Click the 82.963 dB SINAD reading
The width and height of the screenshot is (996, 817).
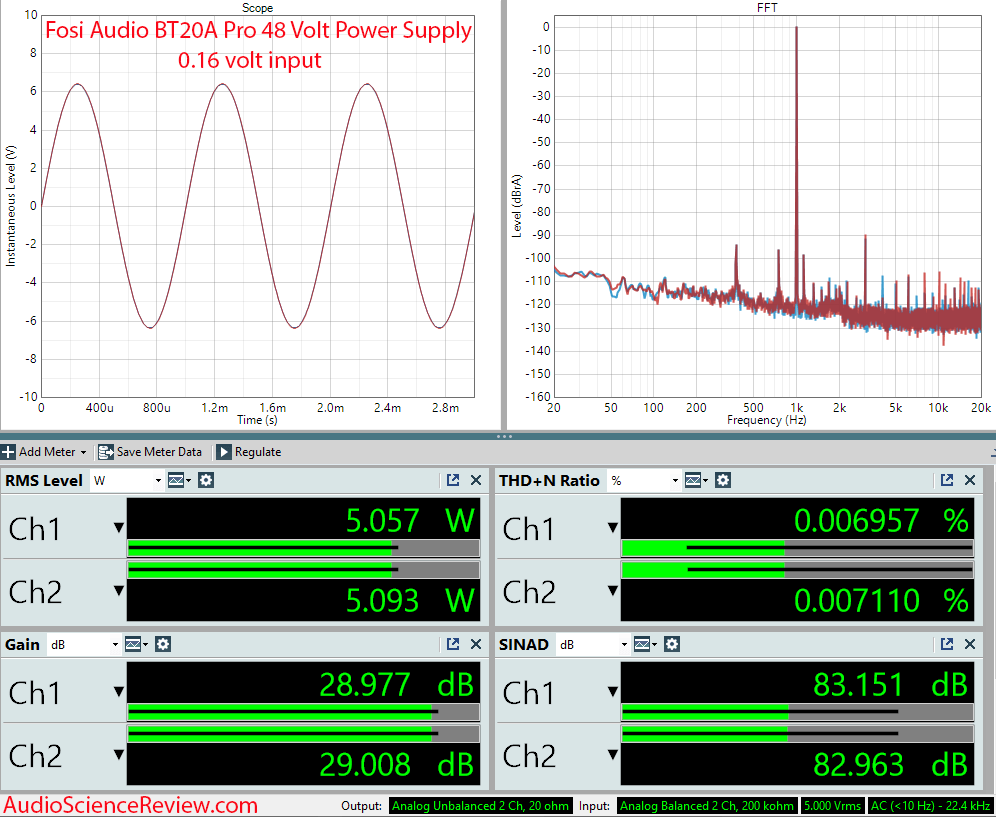[x=891, y=764]
